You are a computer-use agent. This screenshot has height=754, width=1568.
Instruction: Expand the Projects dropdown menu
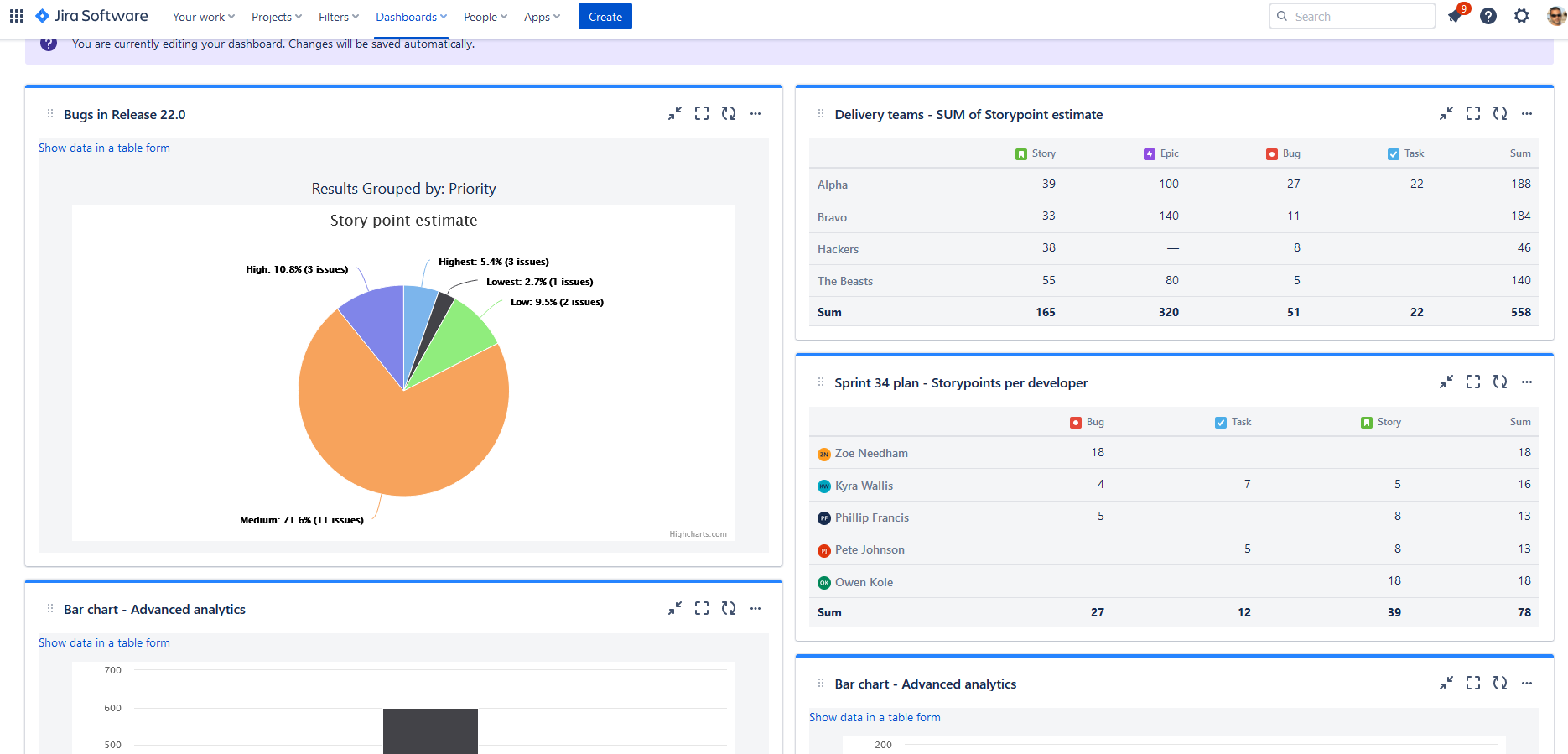pyautogui.click(x=276, y=17)
